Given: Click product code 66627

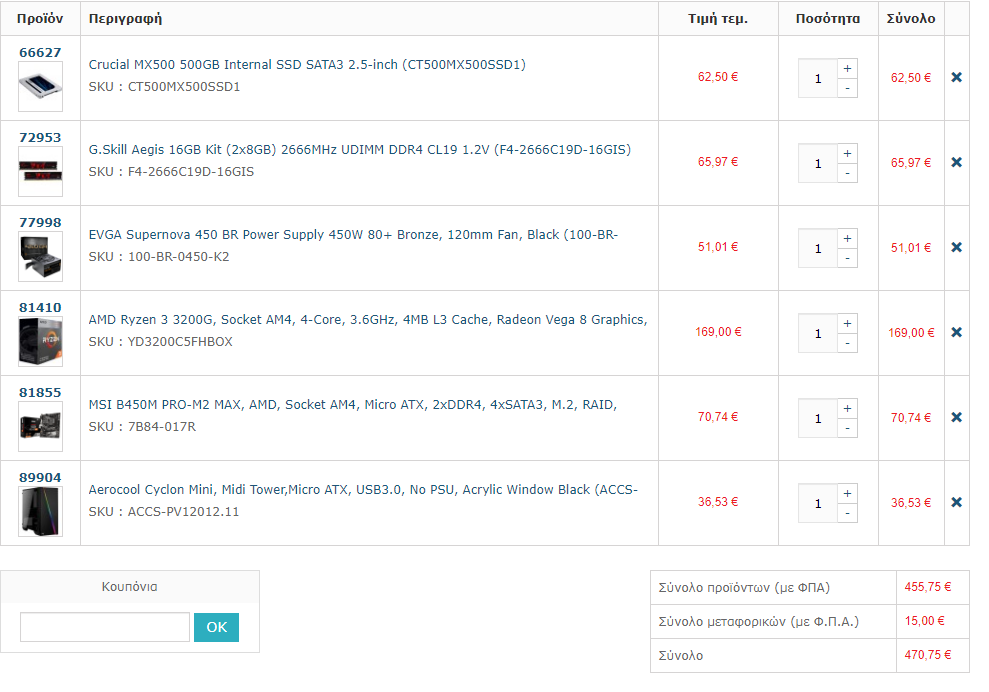Looking at the screenshot, I should pyautogui.click(x=40, y=52).
